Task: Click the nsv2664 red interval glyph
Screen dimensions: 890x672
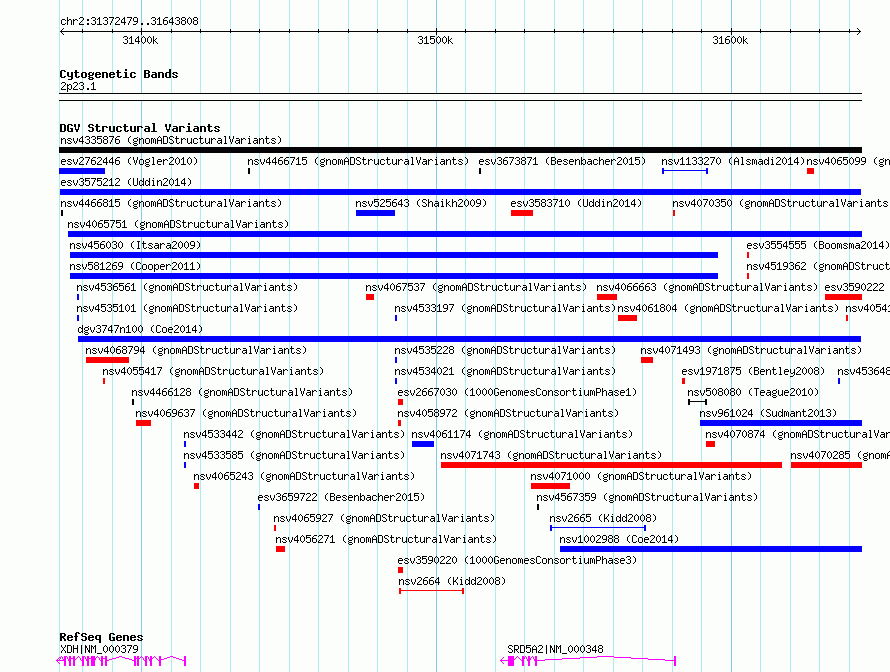Action: click(431, 591)
